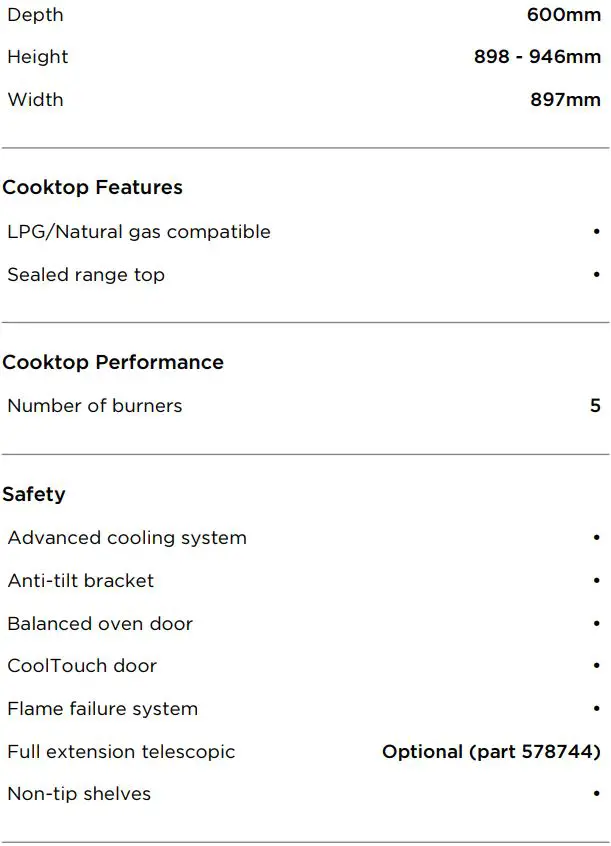Viewport: 611px width, 846px height.
Task: Click the Number of burners label
Action: pyautogui.click(x=95, y=406)
